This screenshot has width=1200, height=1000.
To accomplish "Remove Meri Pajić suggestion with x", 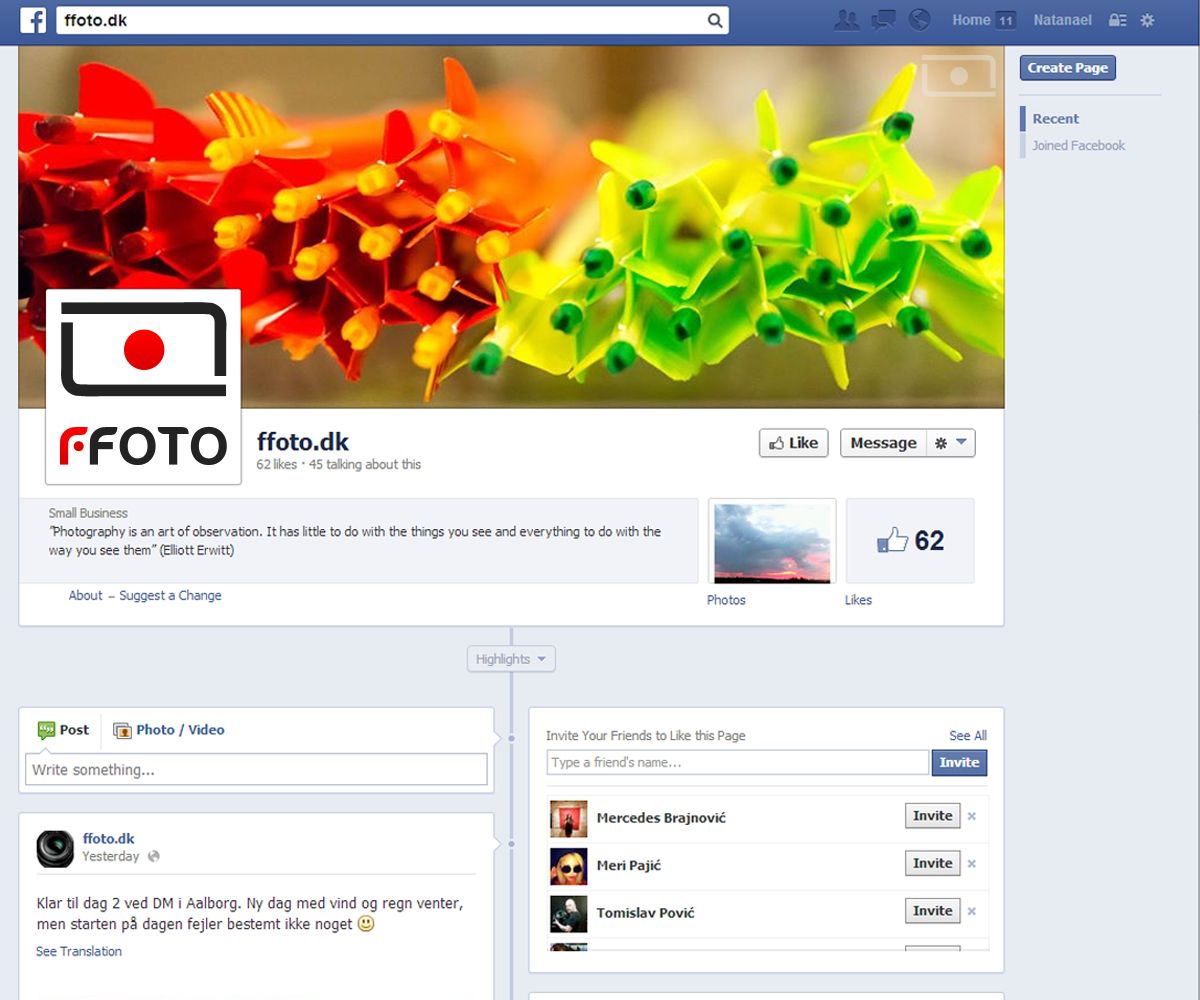I will click(972, 864).
